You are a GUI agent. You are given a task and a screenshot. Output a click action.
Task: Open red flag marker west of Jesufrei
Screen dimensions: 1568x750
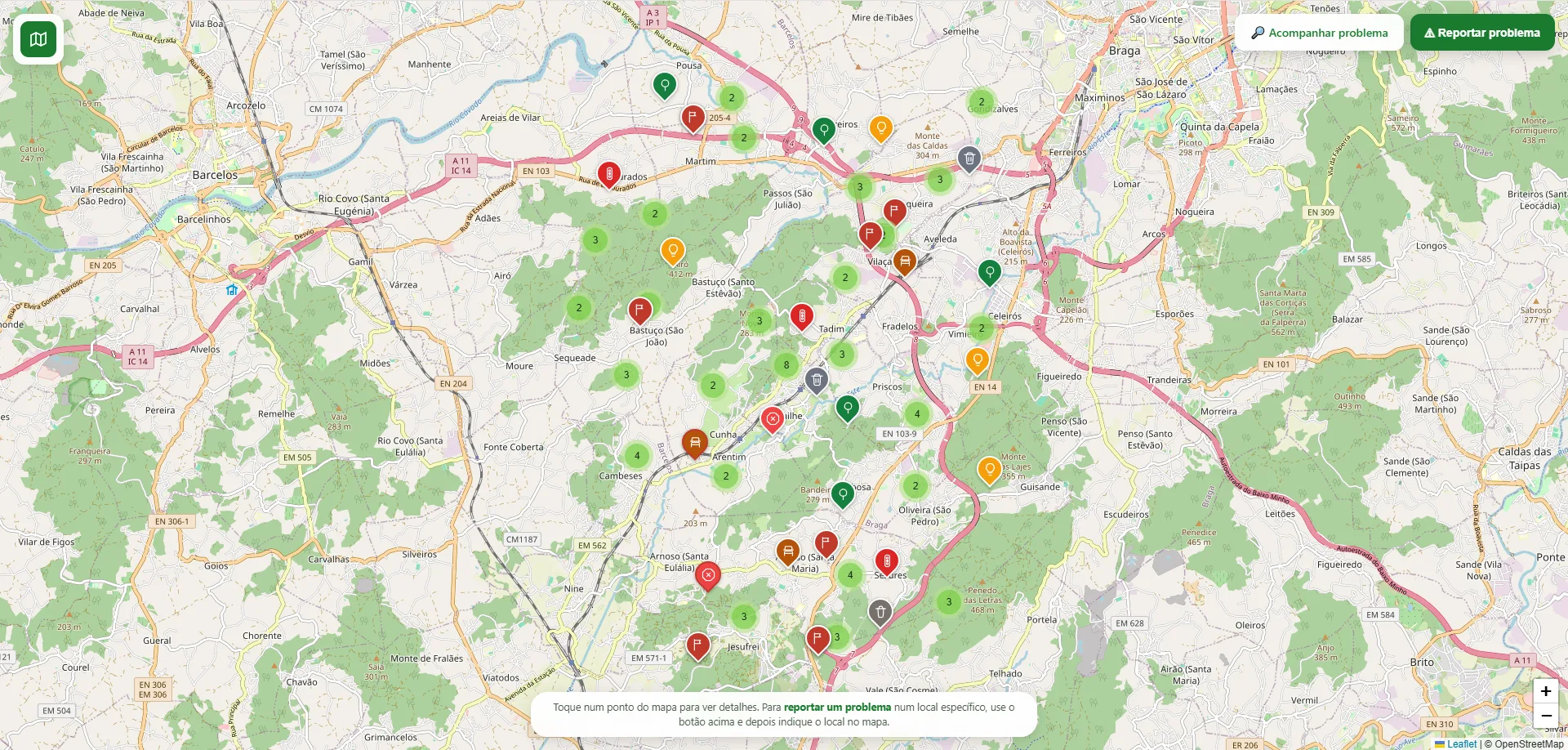pos(697,646)
